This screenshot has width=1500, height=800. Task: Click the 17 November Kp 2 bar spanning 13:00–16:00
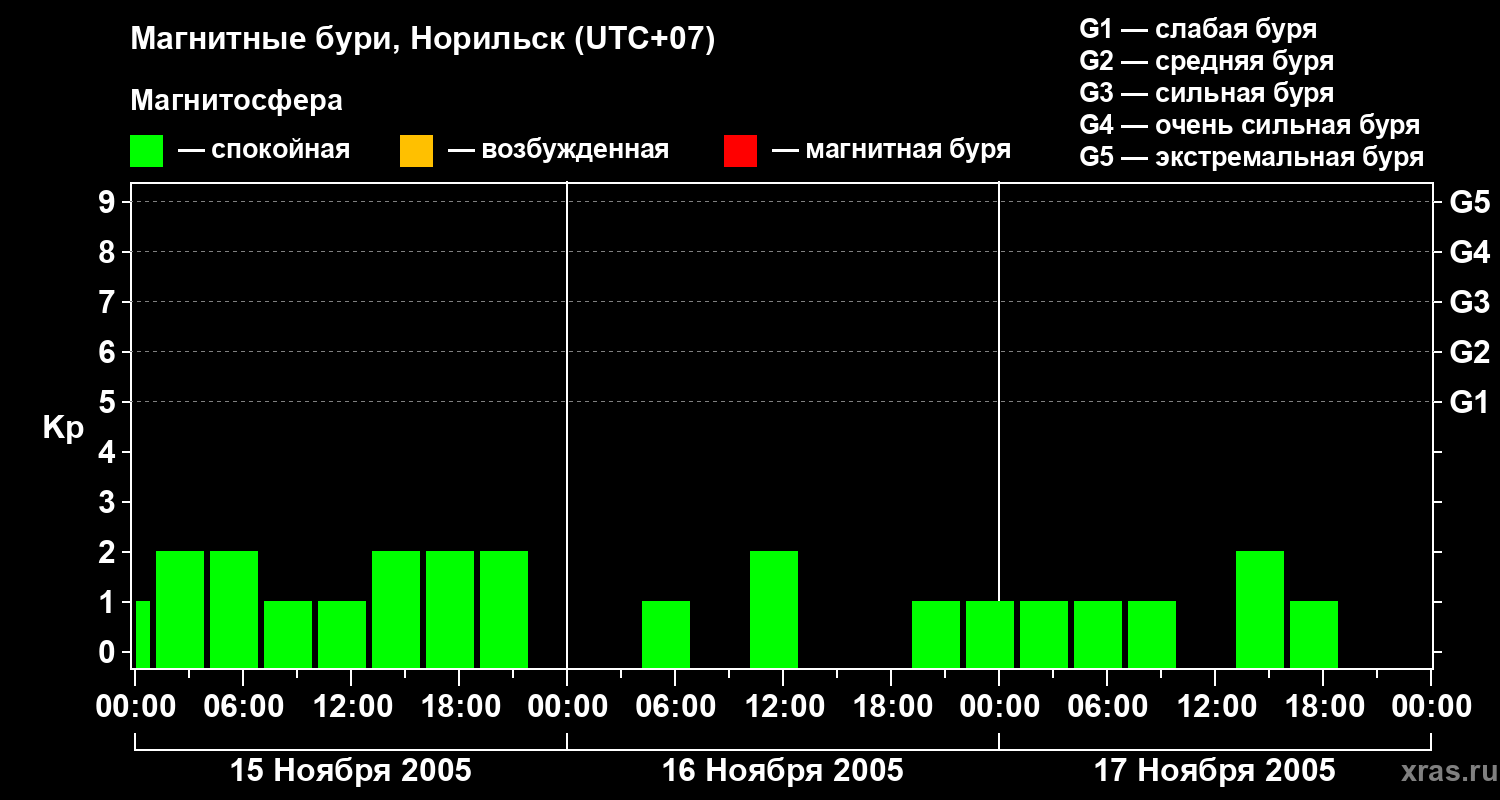click(x=1260, y=609)
